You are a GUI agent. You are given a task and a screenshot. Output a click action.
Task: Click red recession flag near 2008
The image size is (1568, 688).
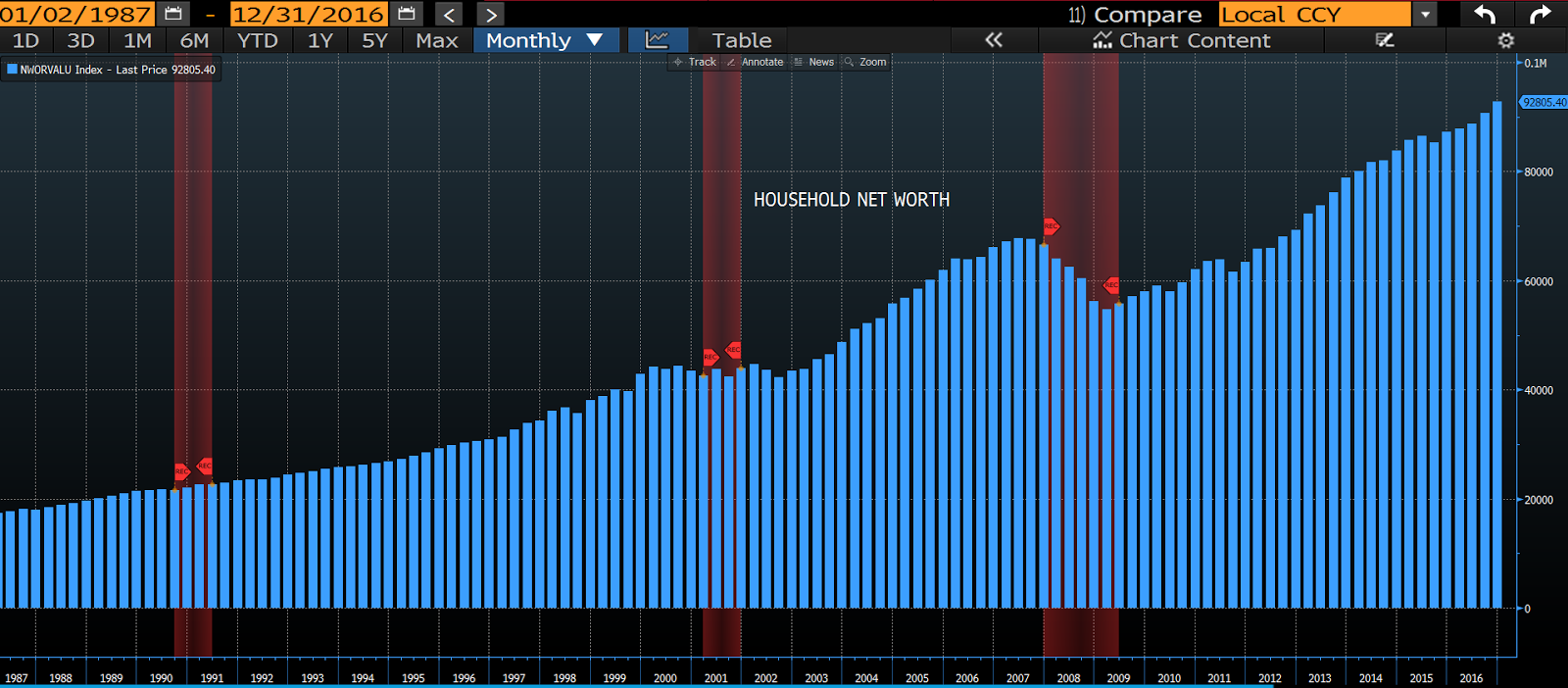pyautogui.click(x=1051, y=226)
